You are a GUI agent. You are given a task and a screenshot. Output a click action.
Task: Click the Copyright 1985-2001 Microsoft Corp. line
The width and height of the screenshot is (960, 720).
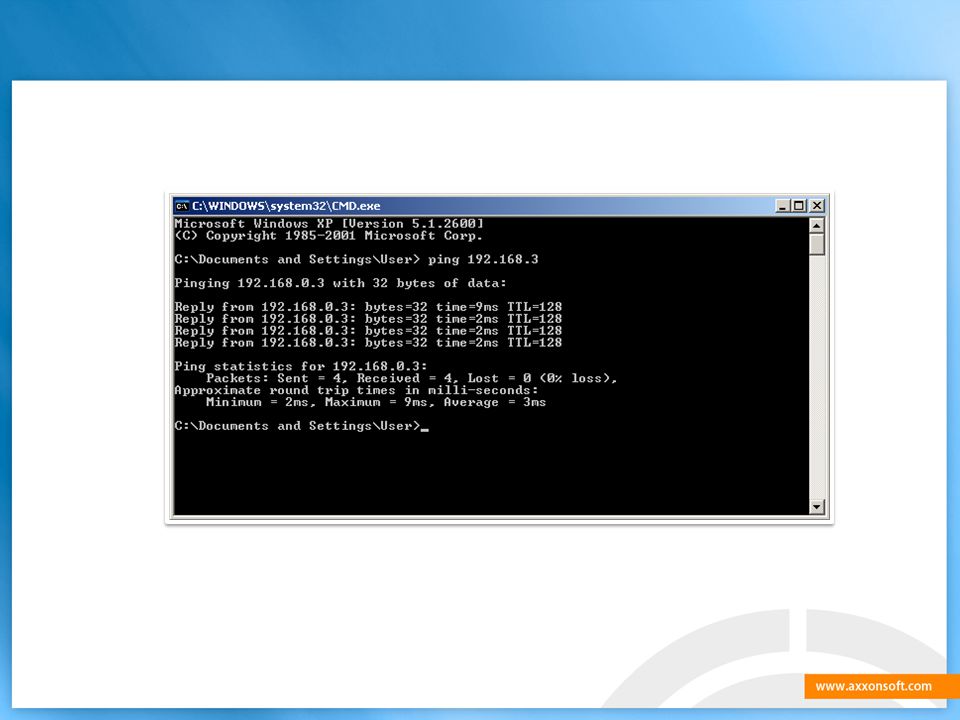(x=329, y=236)
